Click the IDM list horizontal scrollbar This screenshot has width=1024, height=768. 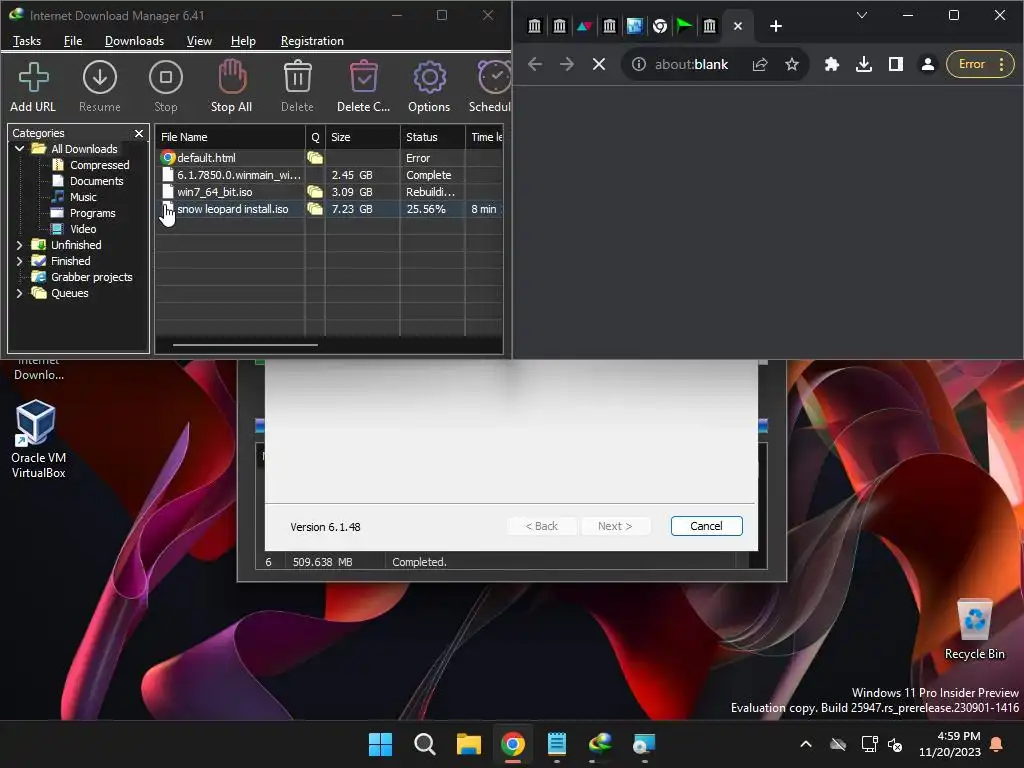245,345
